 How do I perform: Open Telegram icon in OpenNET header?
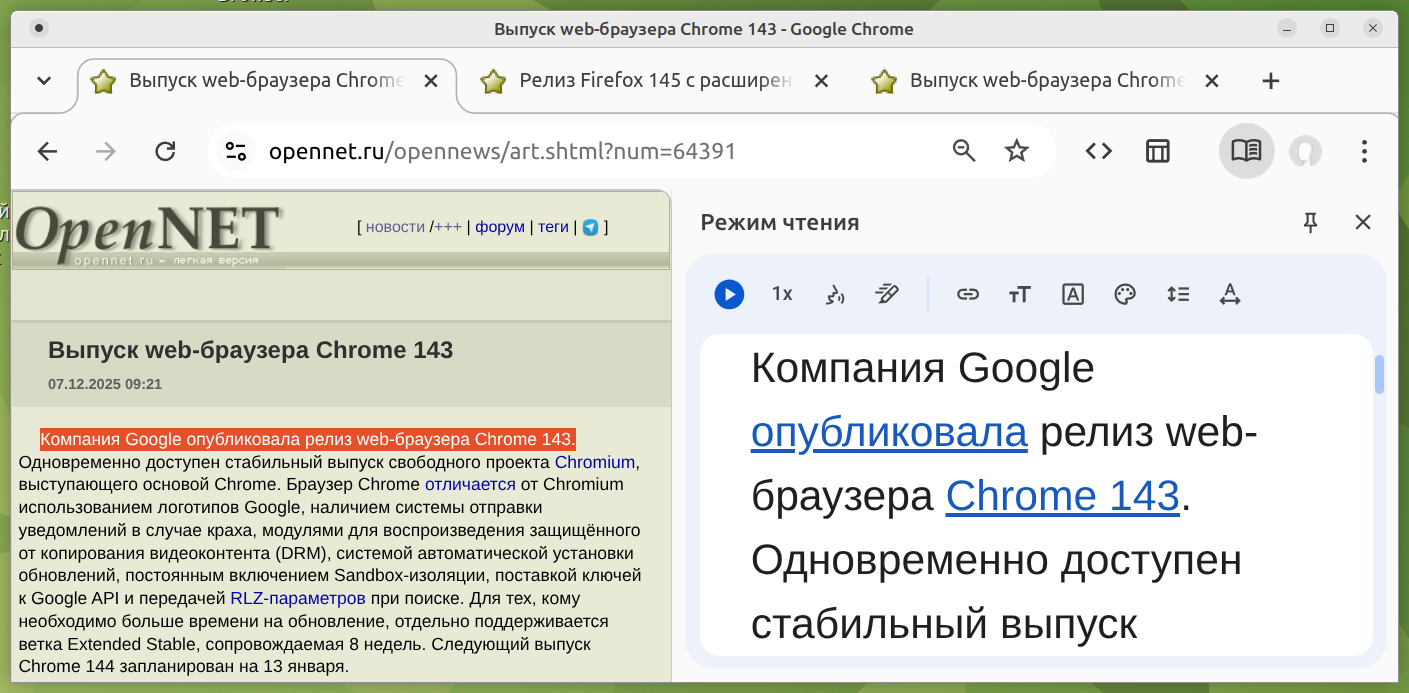click(591, 227)
